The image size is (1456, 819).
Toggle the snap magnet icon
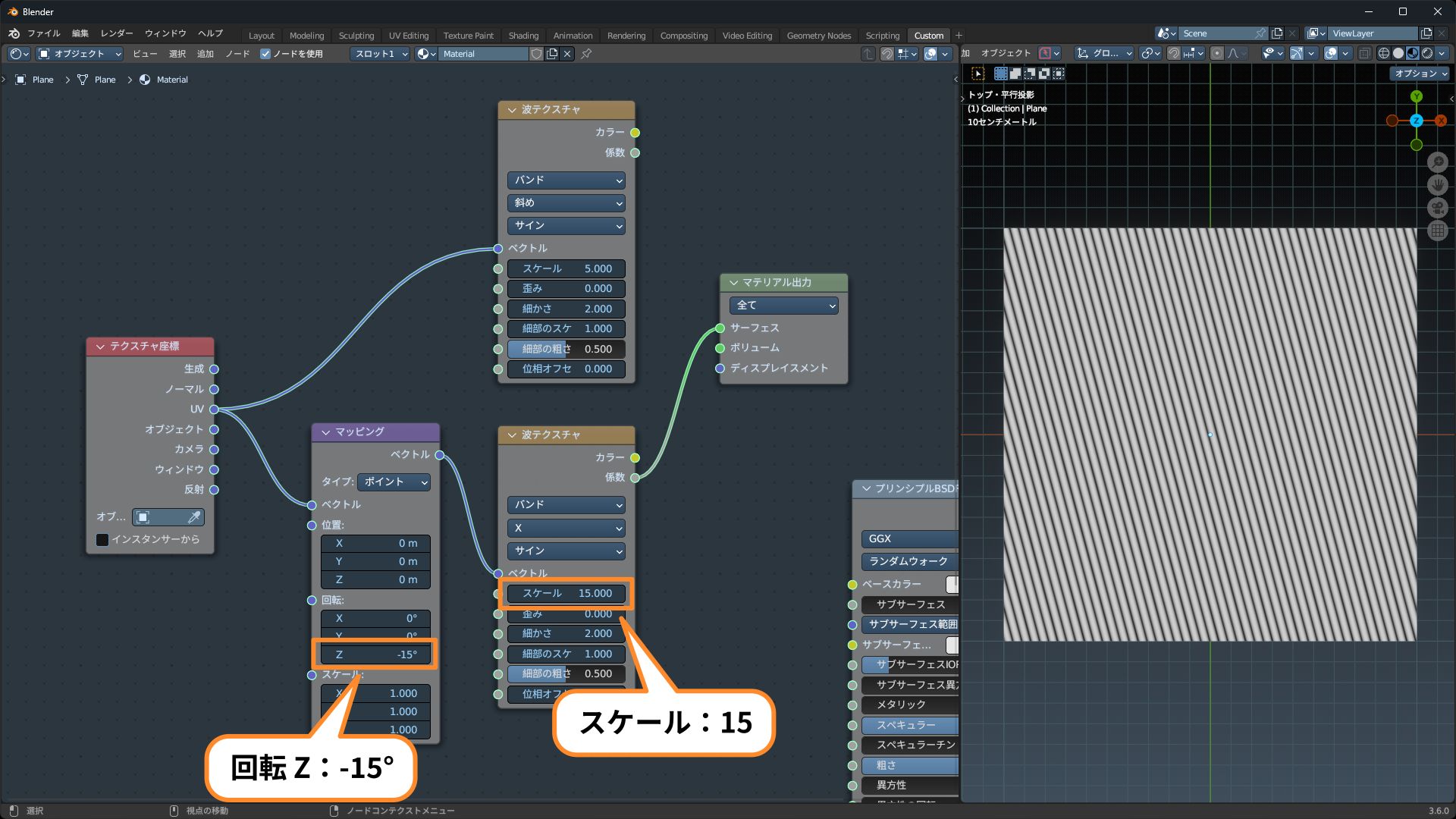click(1173, 53)
